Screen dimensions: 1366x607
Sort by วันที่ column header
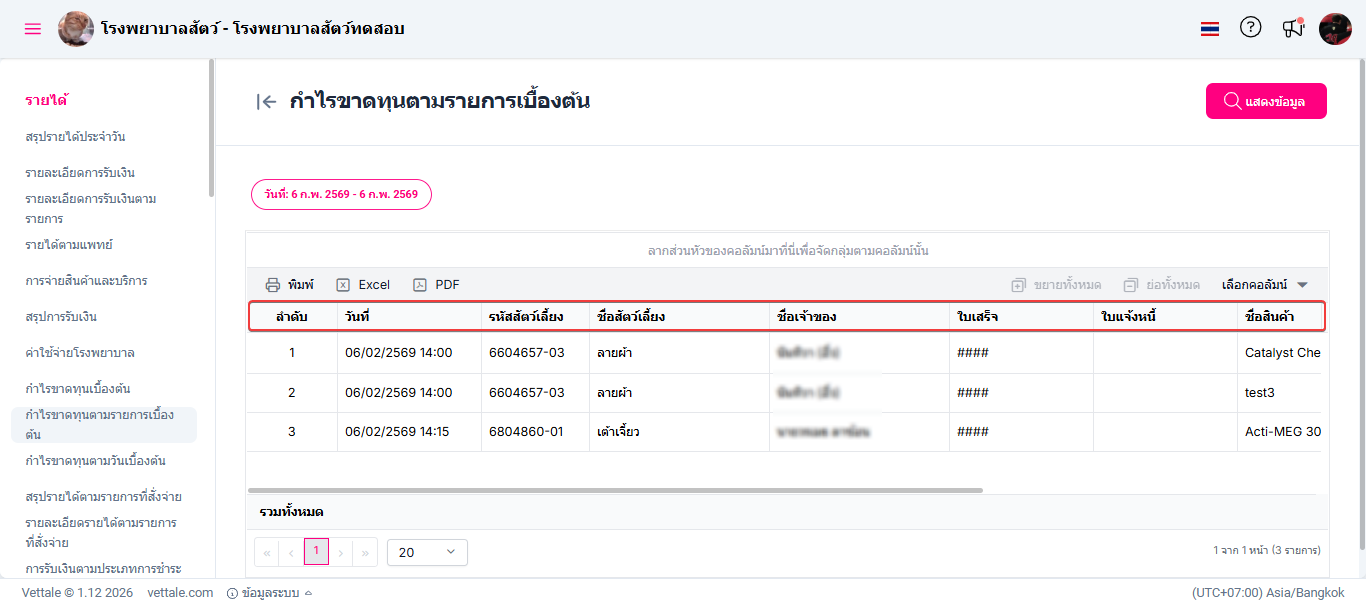point(409,317)
